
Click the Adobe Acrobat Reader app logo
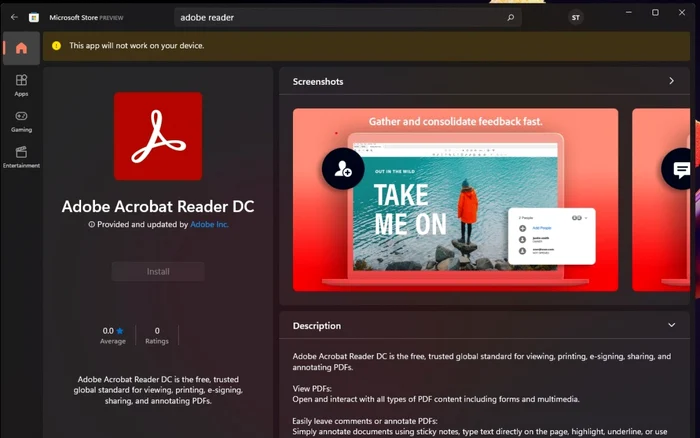click(158, 136)
